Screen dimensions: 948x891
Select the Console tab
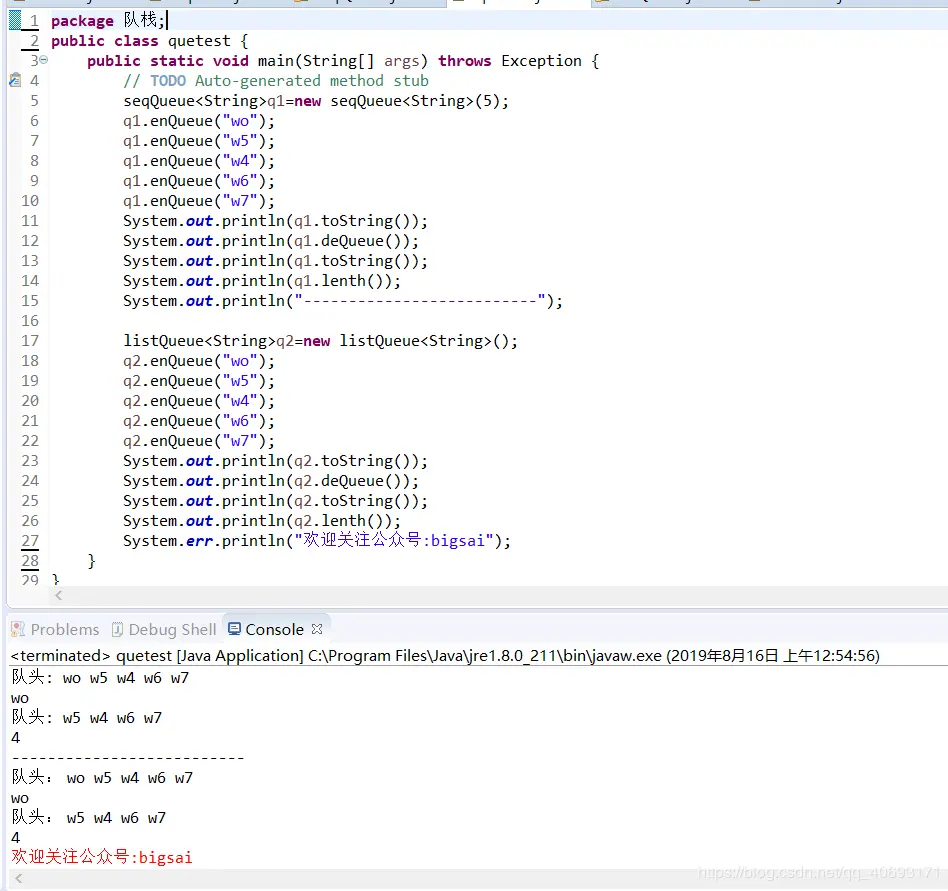[x=274, y=629]
